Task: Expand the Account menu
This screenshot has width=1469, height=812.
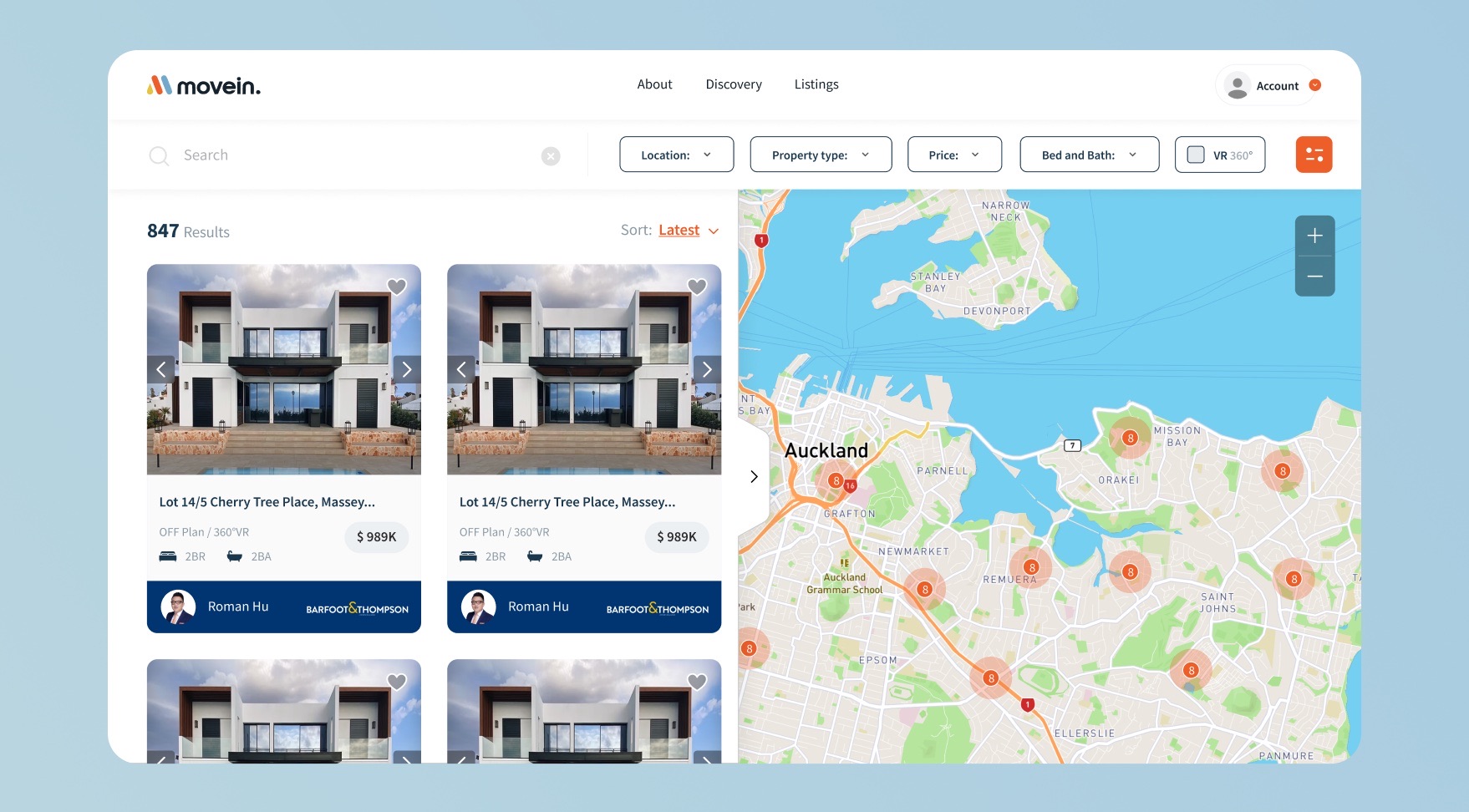Action: [x=1315, y=85]
